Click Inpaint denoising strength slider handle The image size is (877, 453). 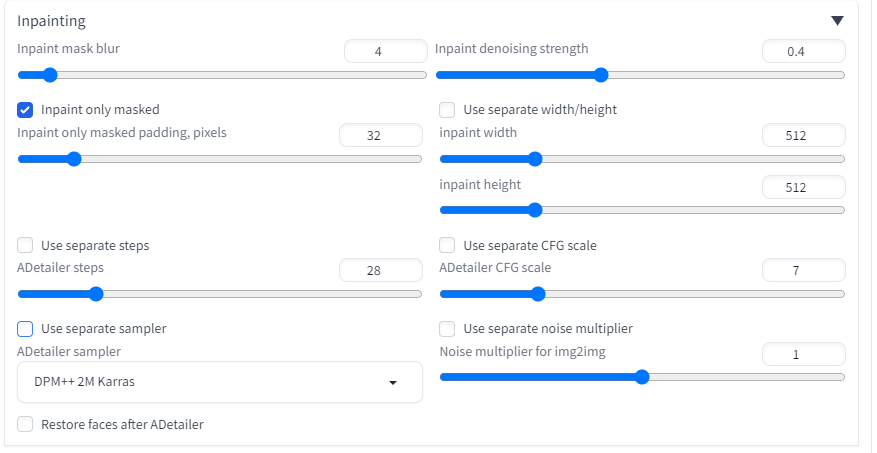point(601,74)
